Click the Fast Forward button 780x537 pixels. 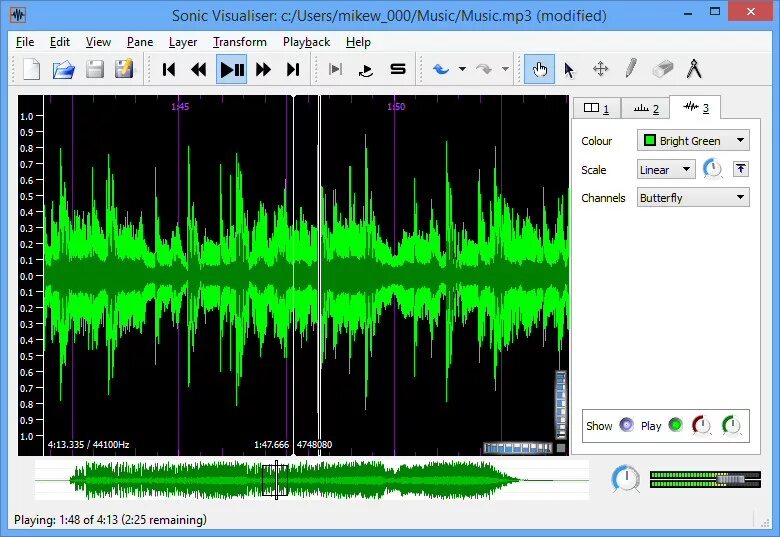(263, 69)
